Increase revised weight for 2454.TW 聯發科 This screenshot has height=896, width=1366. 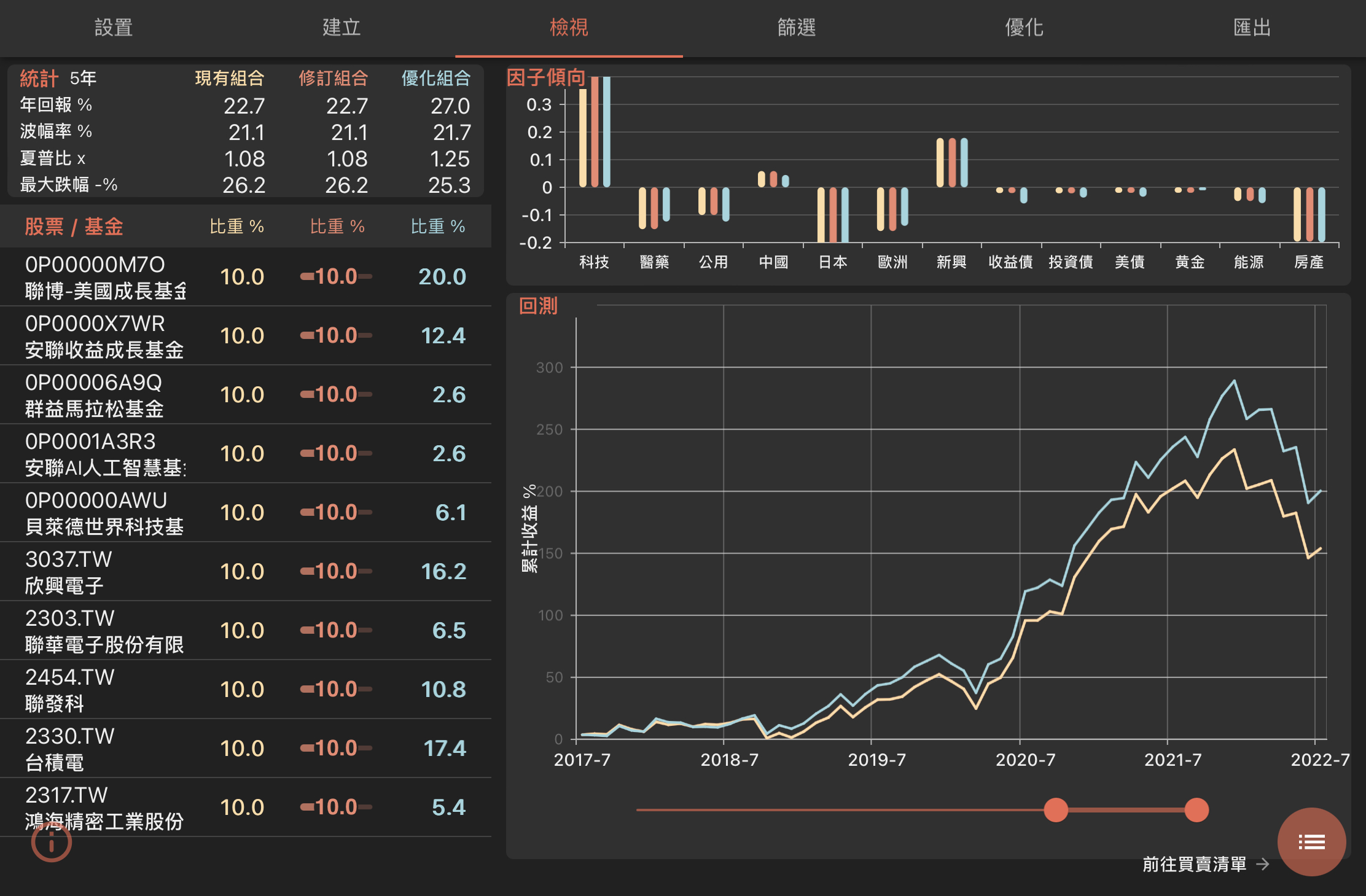(x=366, y=689)
